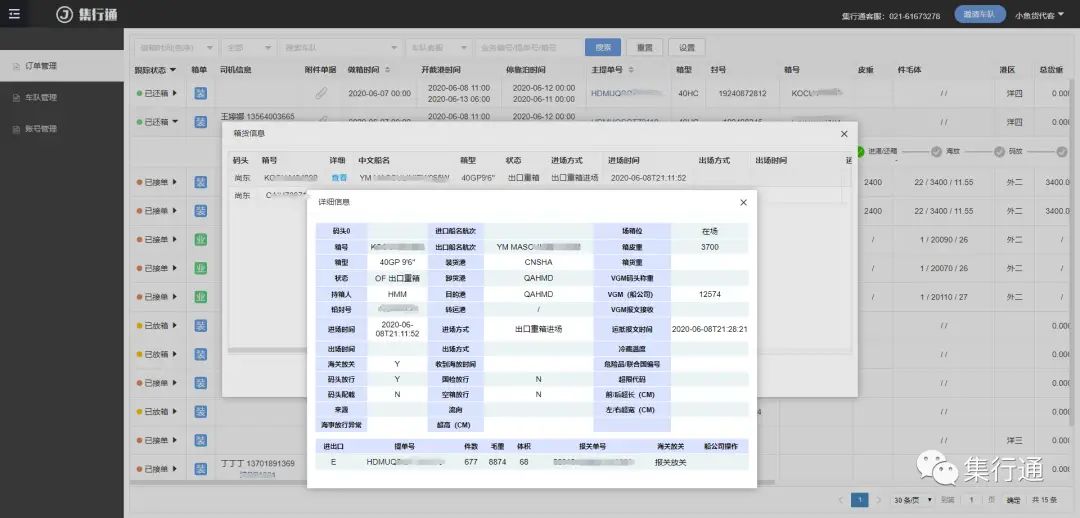The height and width of the screenshot is (518, 1080).
Task: Click the 40GP 9'6" value in detail table
Action: click(397, 262)
